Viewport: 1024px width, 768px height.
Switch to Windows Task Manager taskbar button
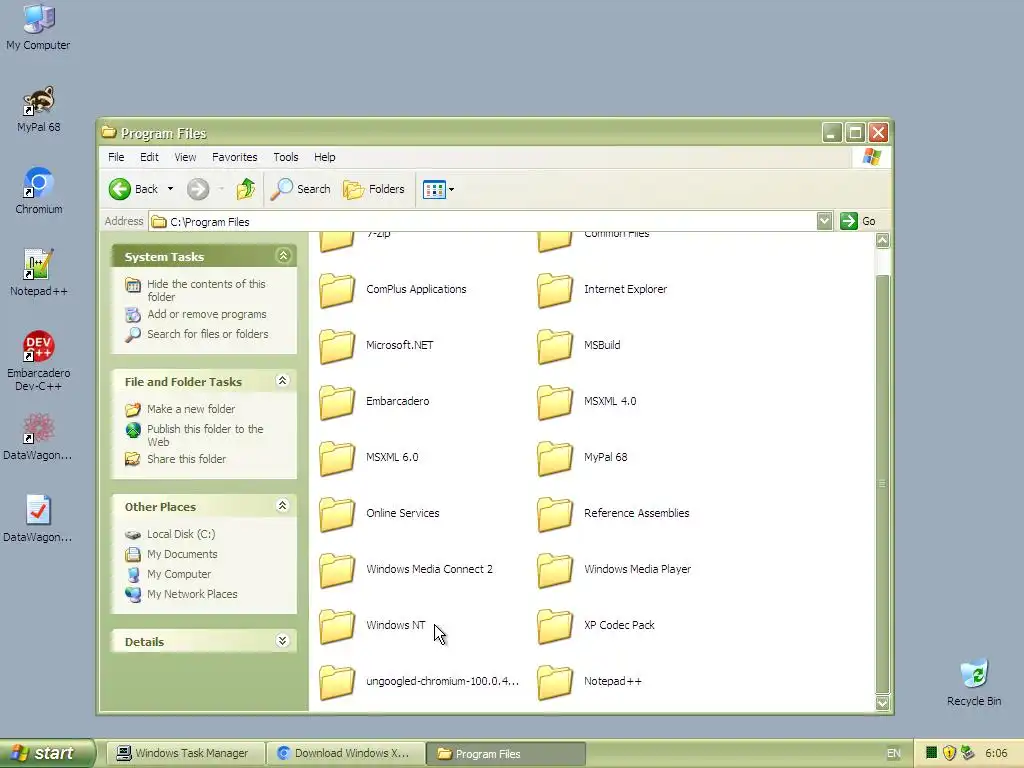tap(185, 753)
